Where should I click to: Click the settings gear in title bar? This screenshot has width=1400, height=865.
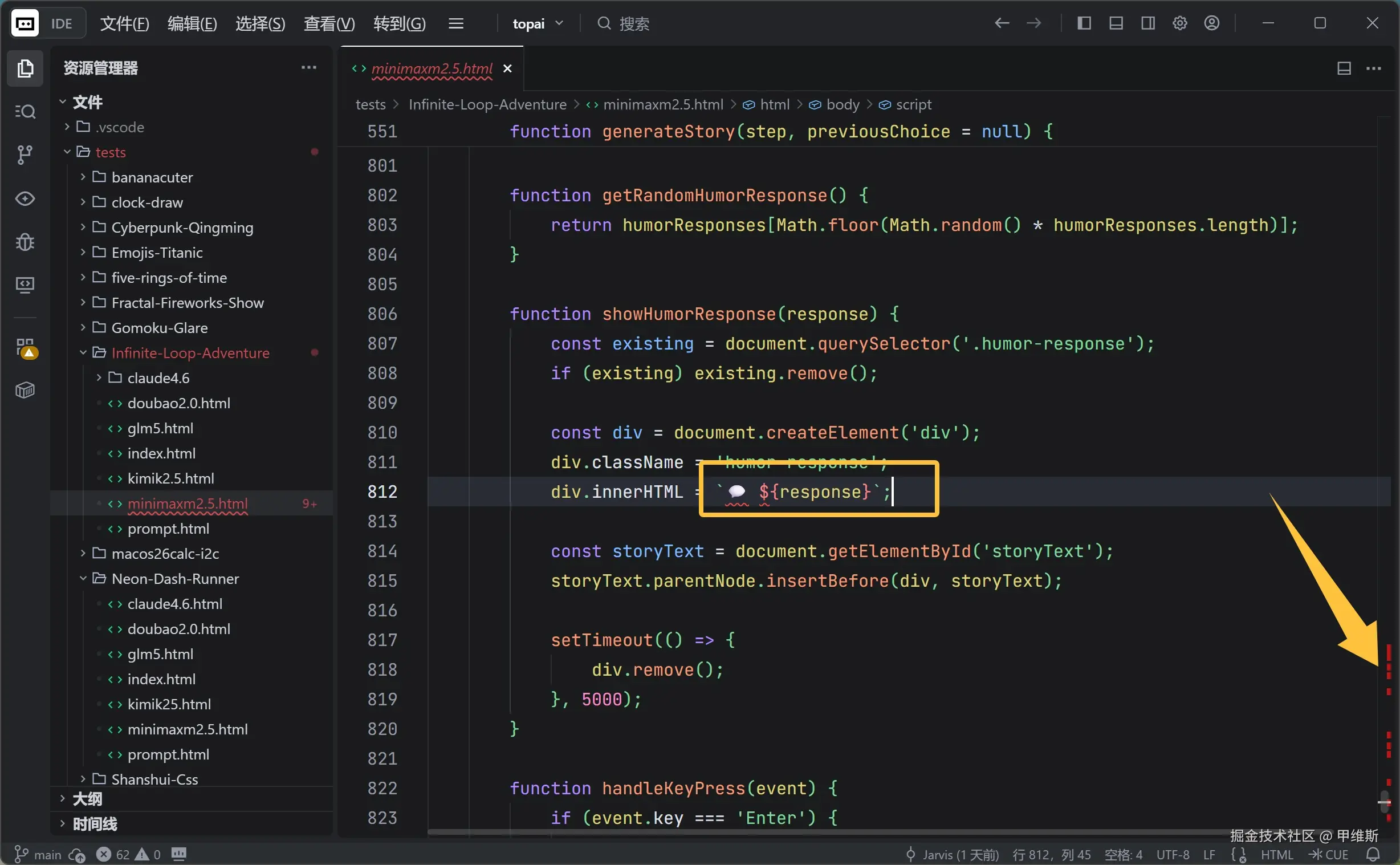[x=1180, y=23]
